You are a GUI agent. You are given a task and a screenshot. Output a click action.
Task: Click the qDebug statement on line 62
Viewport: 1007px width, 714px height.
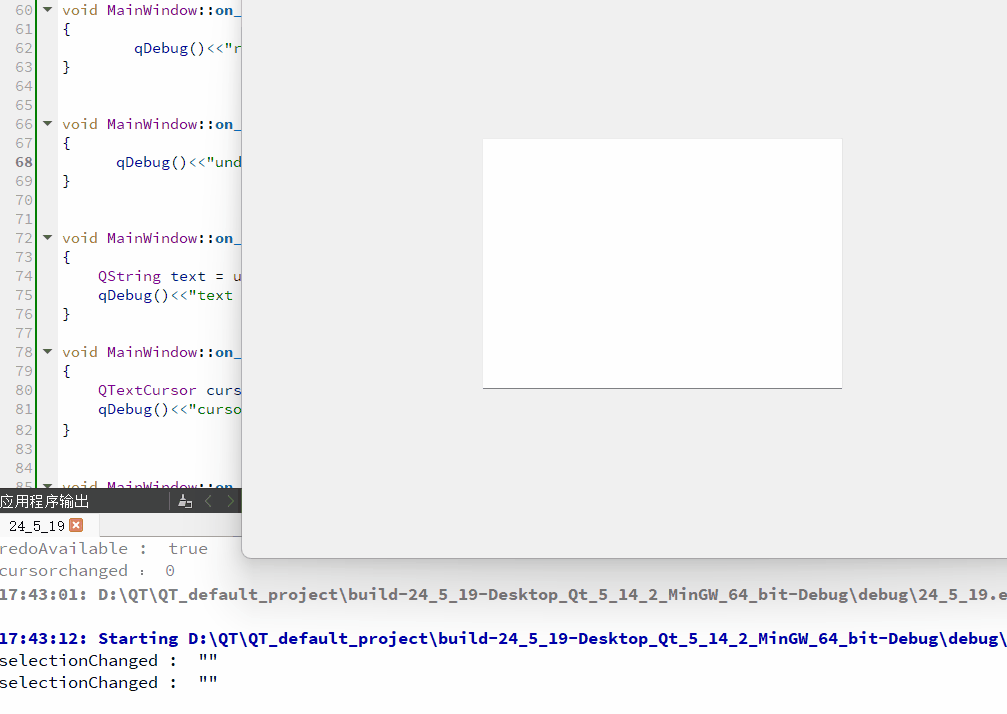[188, 48]
